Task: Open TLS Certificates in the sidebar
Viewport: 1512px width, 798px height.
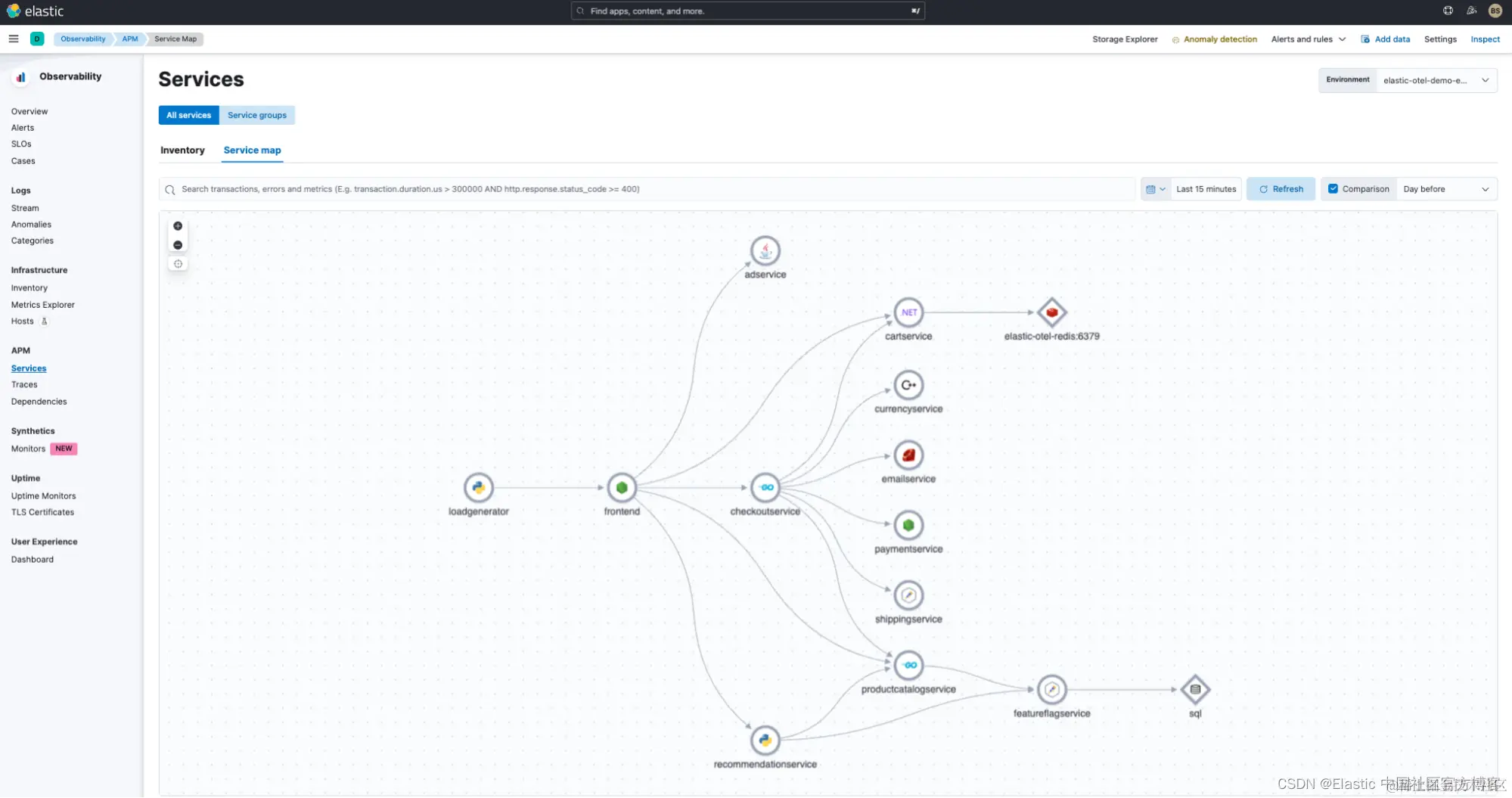Action: (x=43, y=512)
